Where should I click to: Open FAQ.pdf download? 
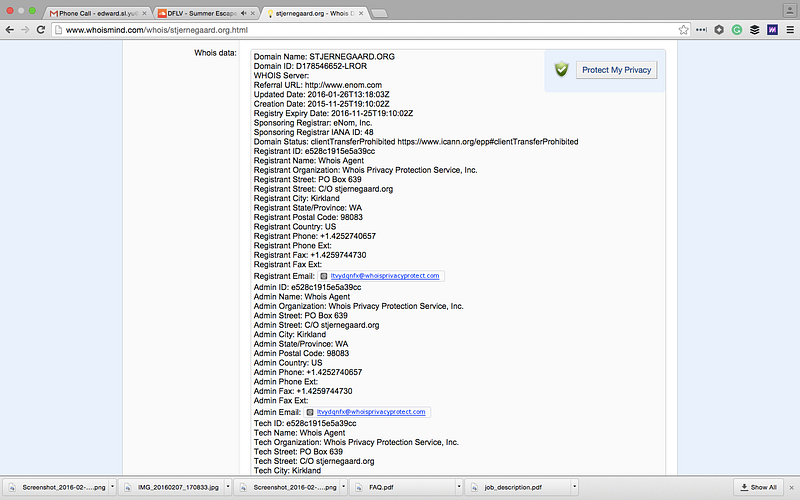point(403,487)
